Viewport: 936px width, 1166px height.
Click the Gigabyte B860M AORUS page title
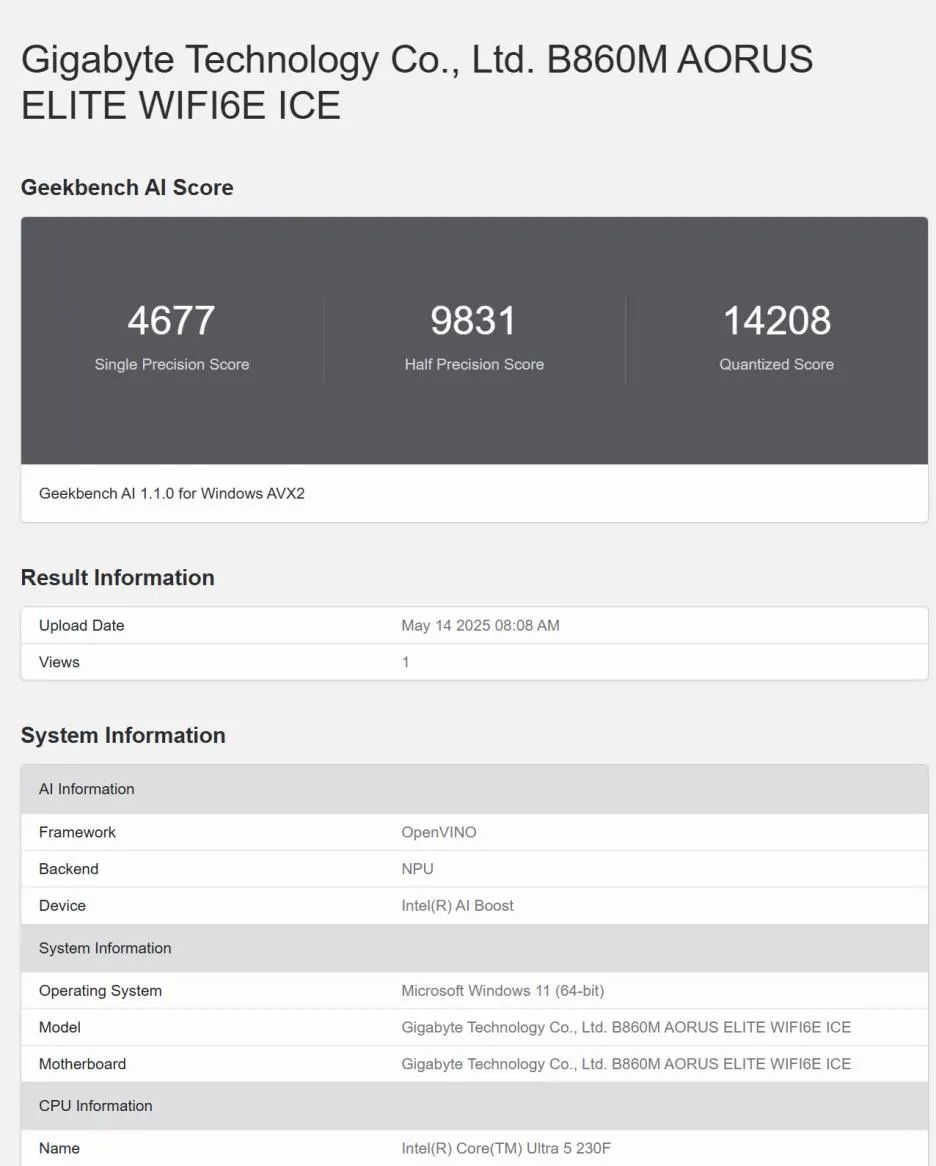point(416,82)
